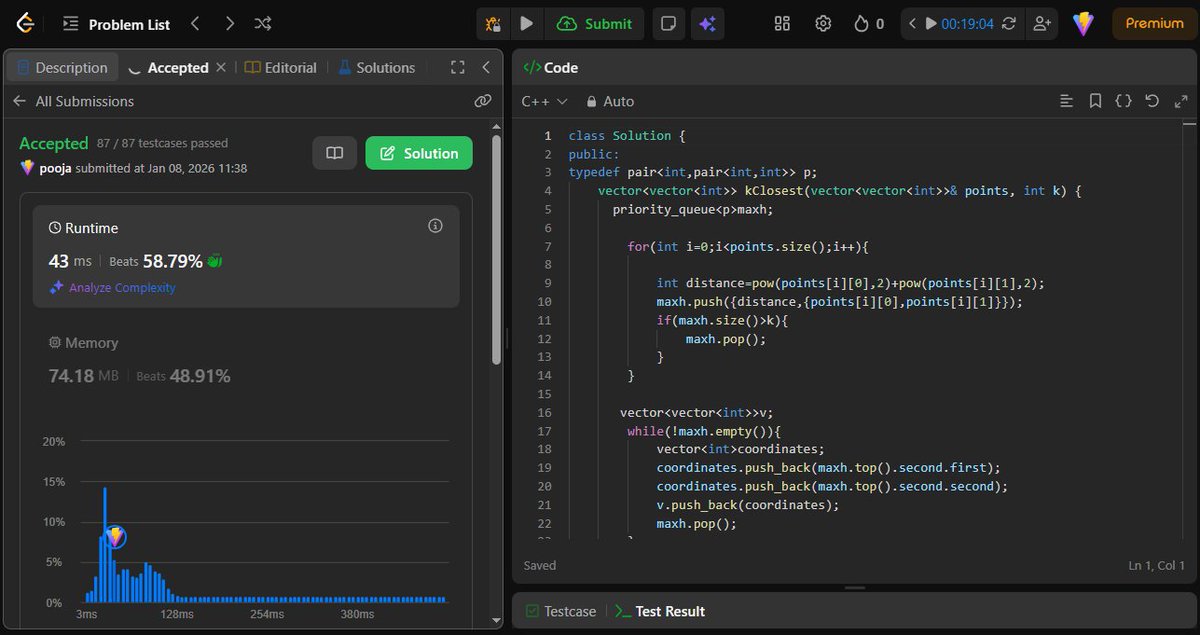1200x635 pixels.
Task: Open the AI sparkle assistant
Action: (x=707, y=23)
